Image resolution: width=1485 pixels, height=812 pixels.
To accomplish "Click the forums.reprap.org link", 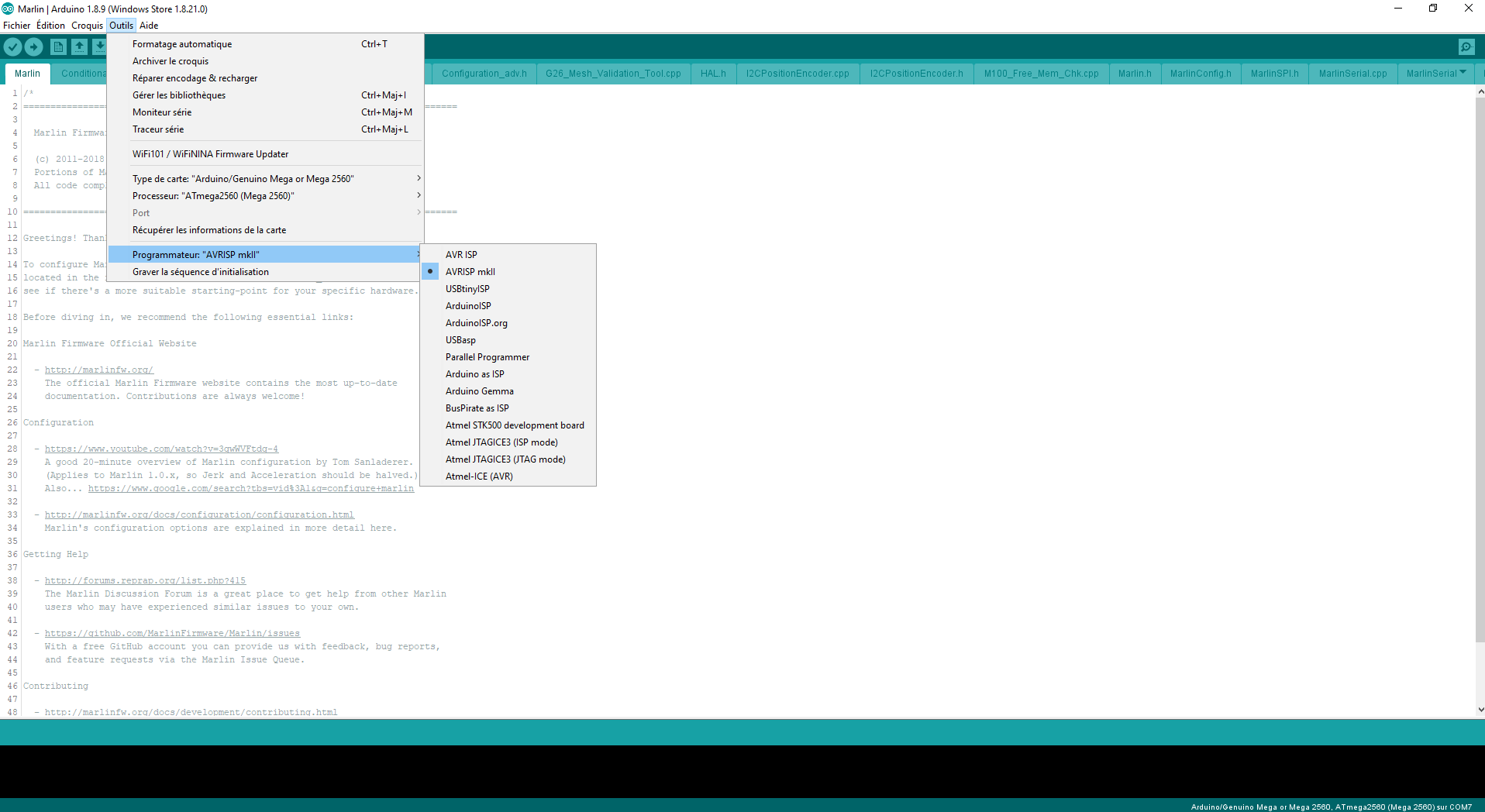I will pos(145,581).
